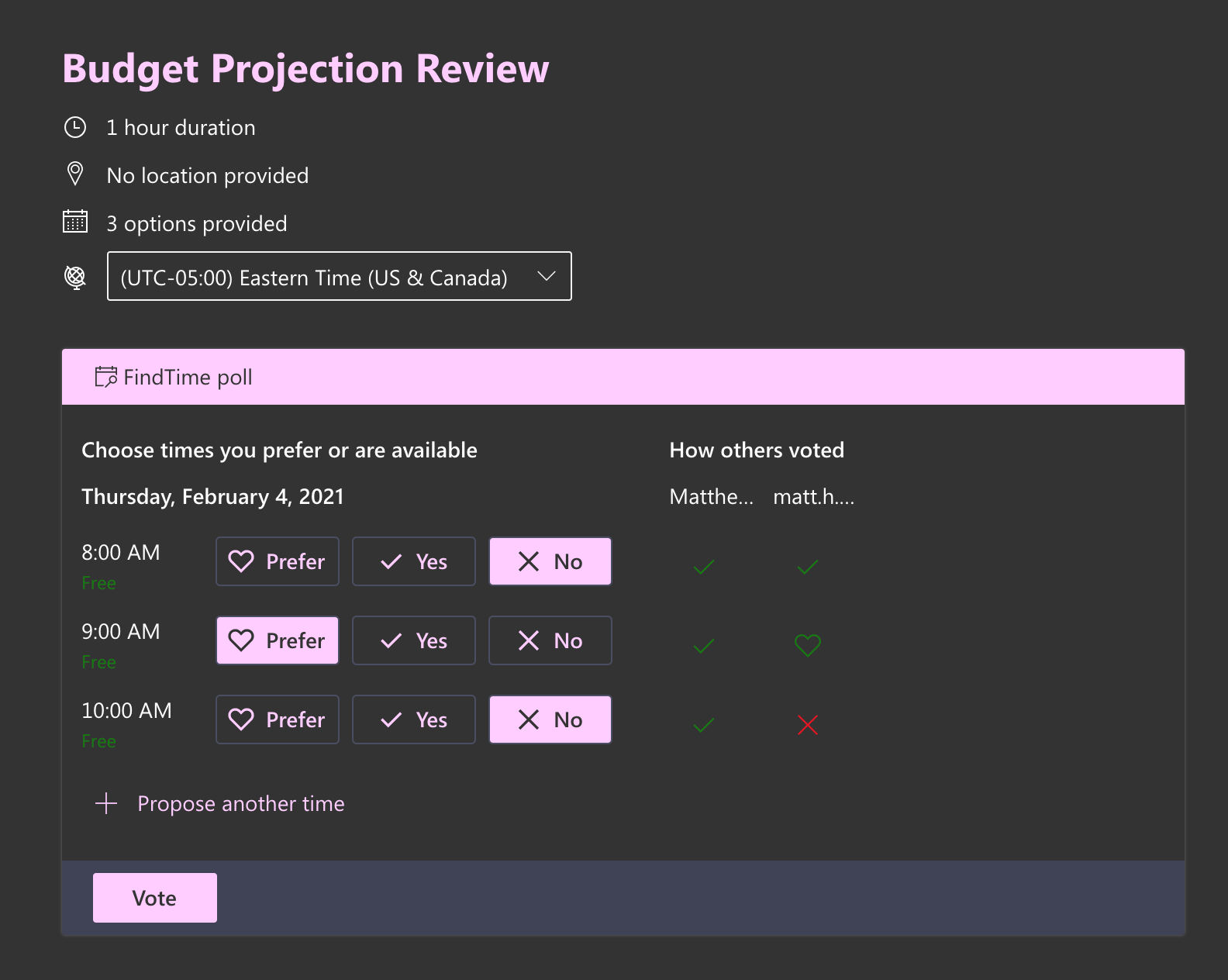Click matt.h's heart vote at 9:00 AM
Screen dimensions: 1228x980
[x=807, y=645]
